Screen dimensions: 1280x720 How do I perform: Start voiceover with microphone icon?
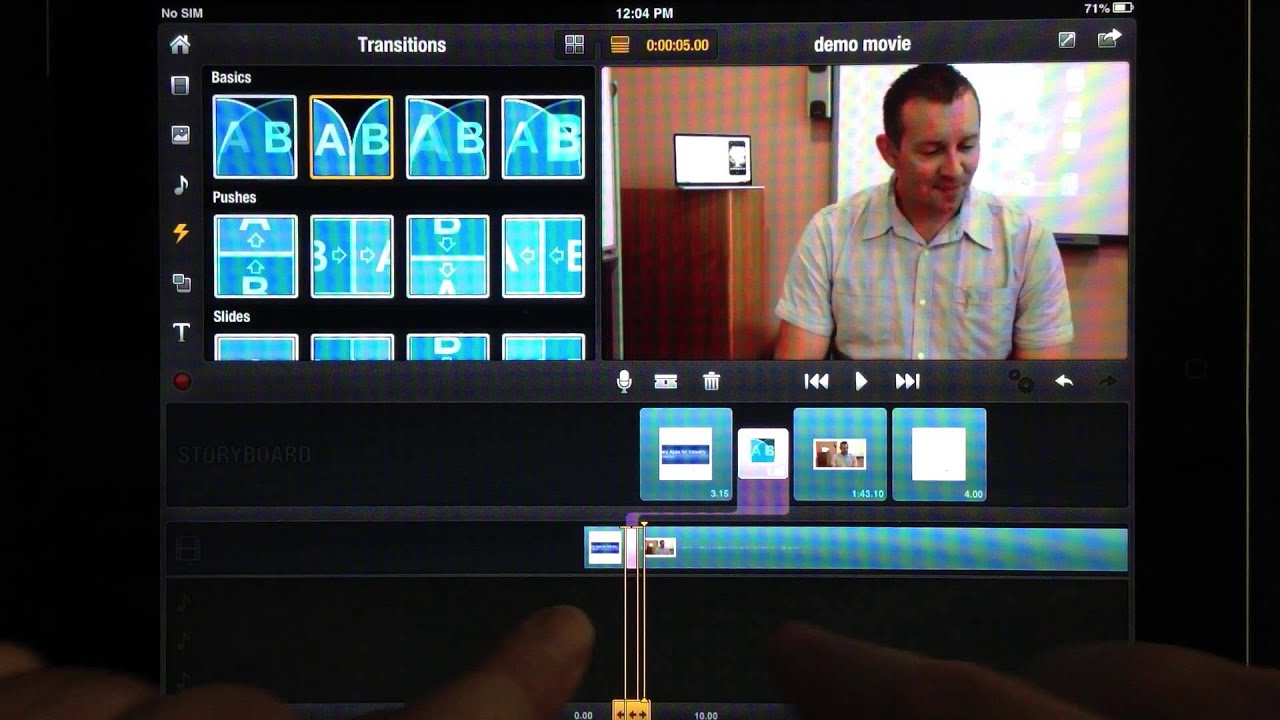624,381
